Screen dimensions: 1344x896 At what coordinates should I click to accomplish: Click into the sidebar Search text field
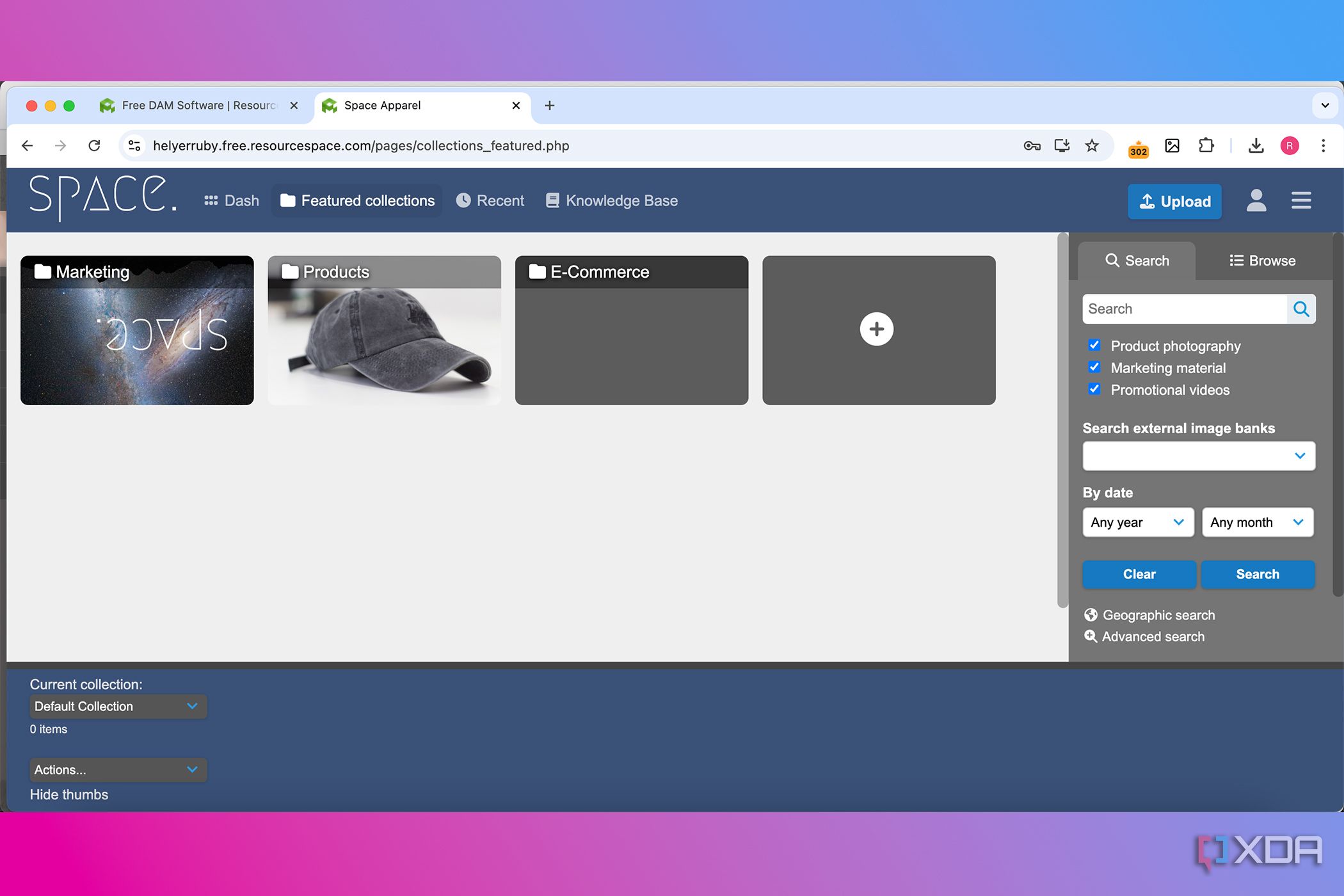coord(1185,309)
